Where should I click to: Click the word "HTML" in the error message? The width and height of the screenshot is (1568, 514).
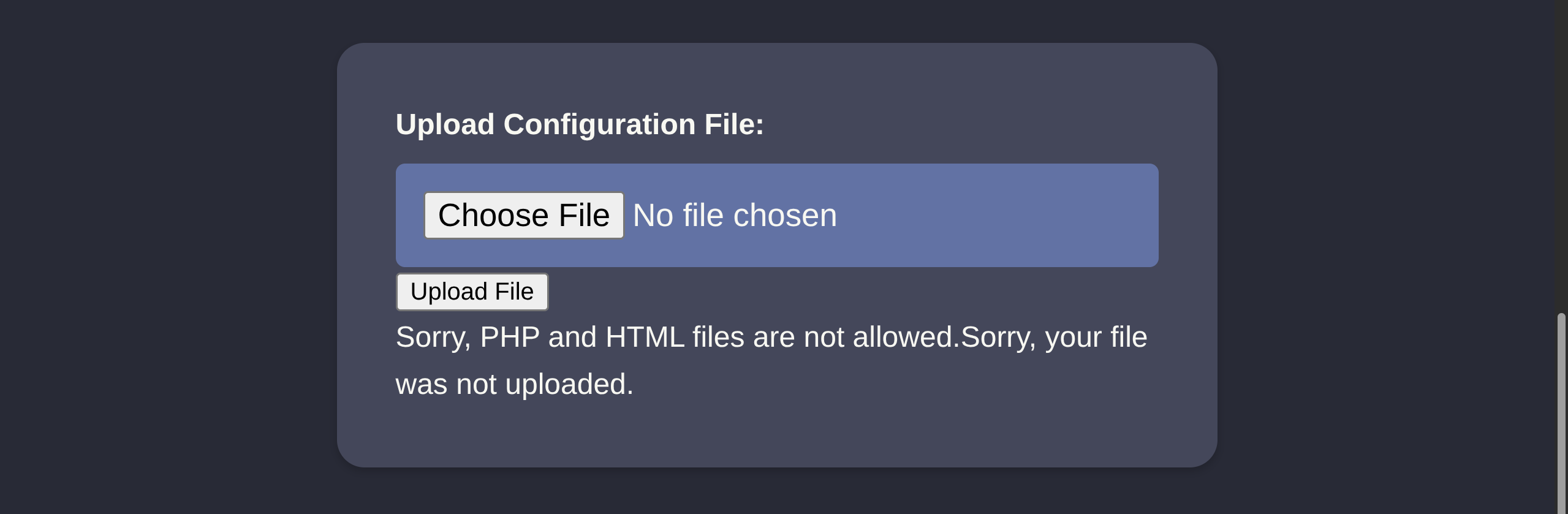(645, 337)
